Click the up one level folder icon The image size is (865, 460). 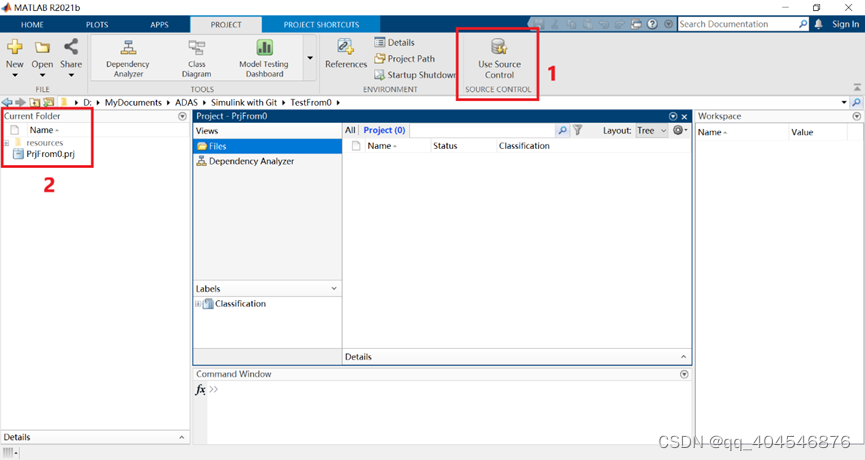point(35,103)
